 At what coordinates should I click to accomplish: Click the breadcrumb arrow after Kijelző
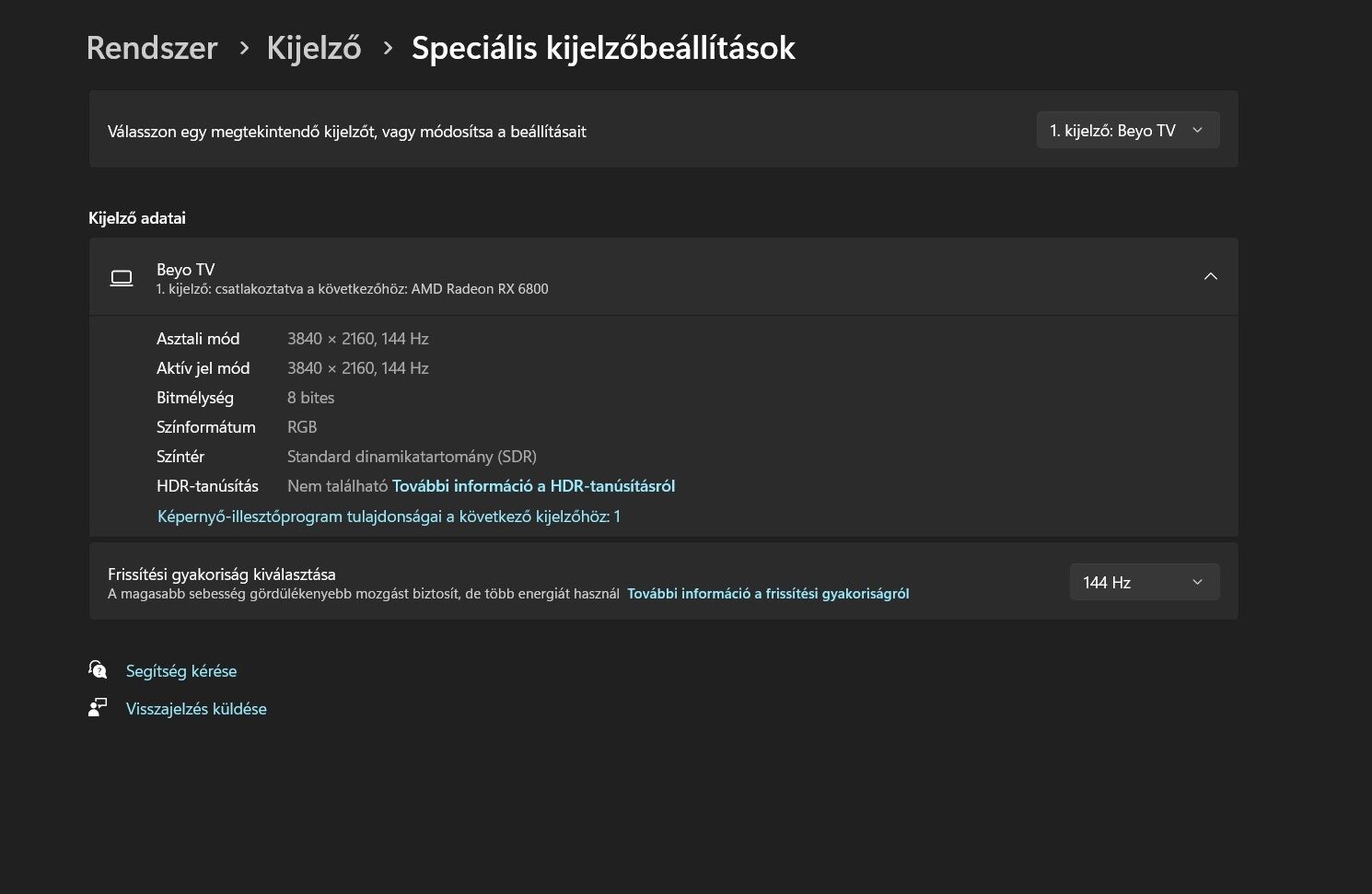tap(388, 48)
